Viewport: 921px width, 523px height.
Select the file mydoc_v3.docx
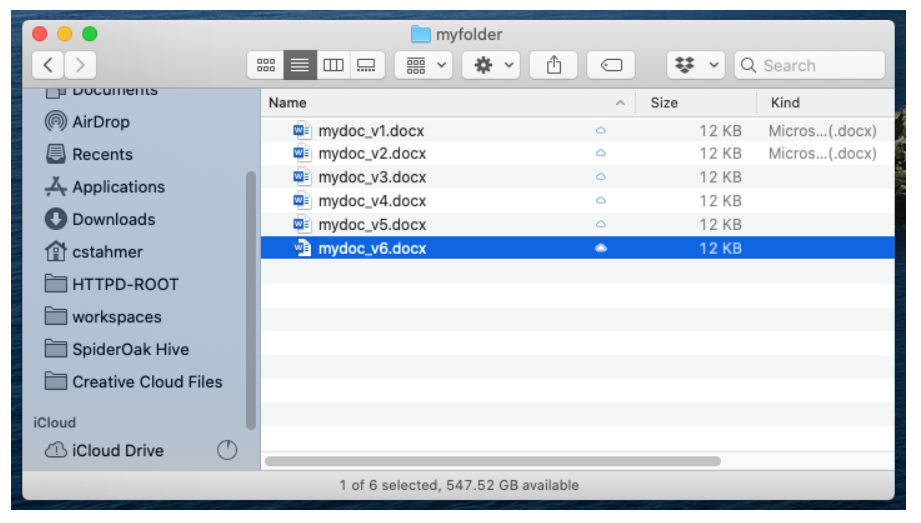(372, 177)
